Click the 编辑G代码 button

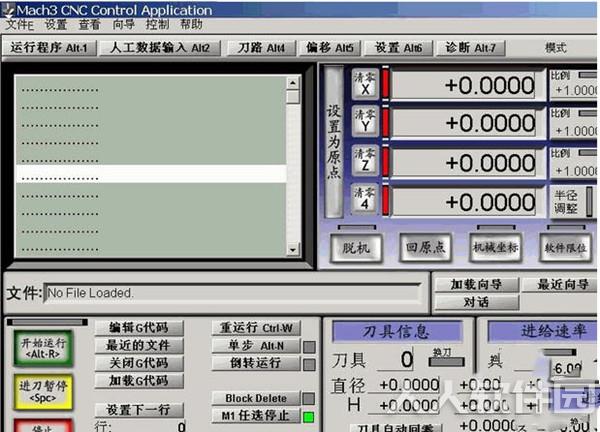tap(139, 328)
